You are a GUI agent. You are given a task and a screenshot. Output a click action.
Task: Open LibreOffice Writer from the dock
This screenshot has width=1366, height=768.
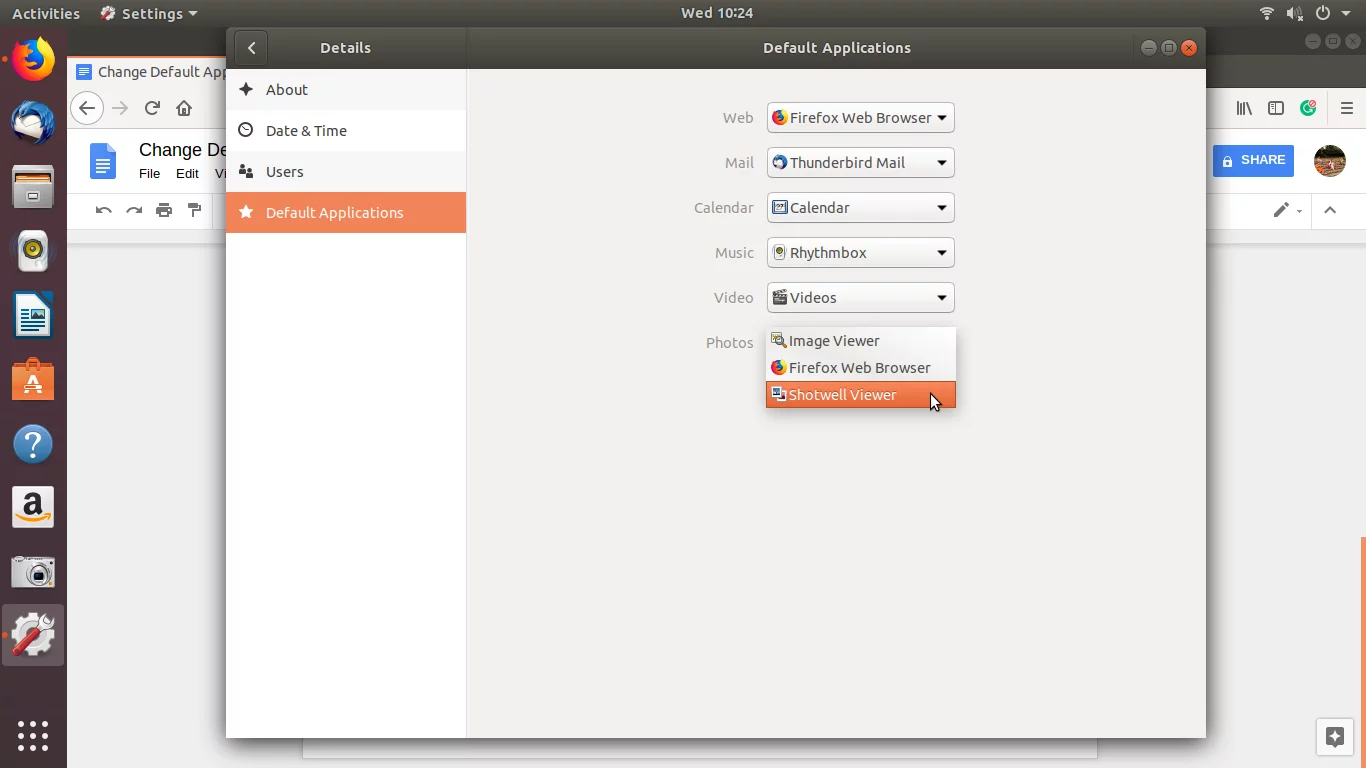[x=33, y=317]
